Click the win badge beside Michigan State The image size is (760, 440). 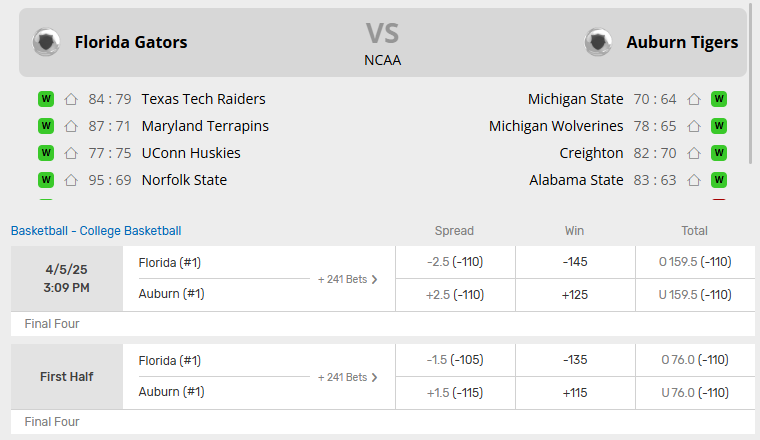point(718,99)
